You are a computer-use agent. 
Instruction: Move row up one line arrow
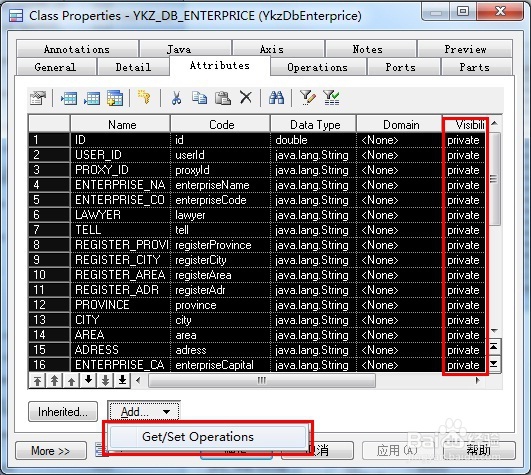(x=71, y=381)
